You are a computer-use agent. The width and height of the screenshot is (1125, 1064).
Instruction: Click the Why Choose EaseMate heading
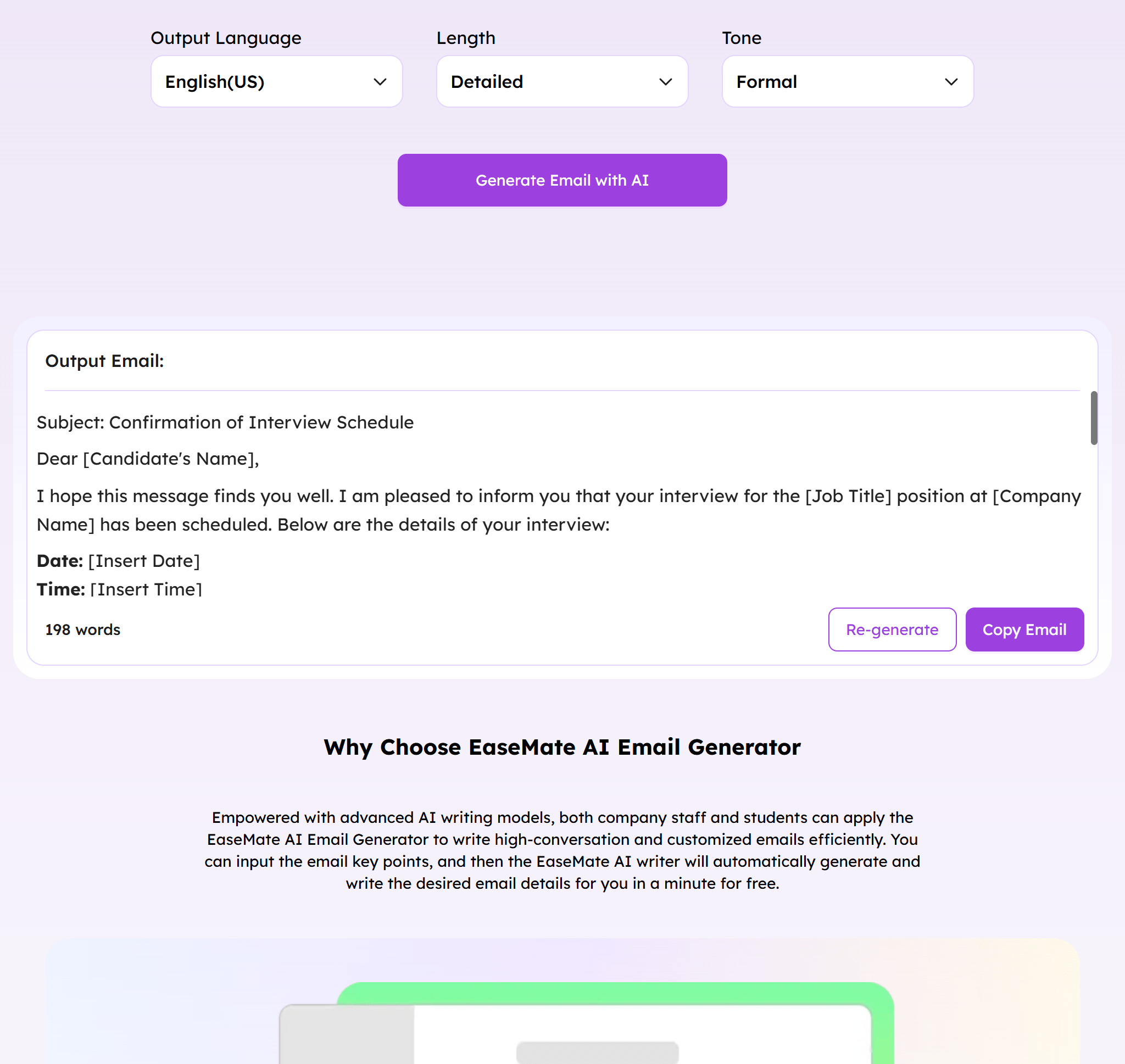click(562, 748)
